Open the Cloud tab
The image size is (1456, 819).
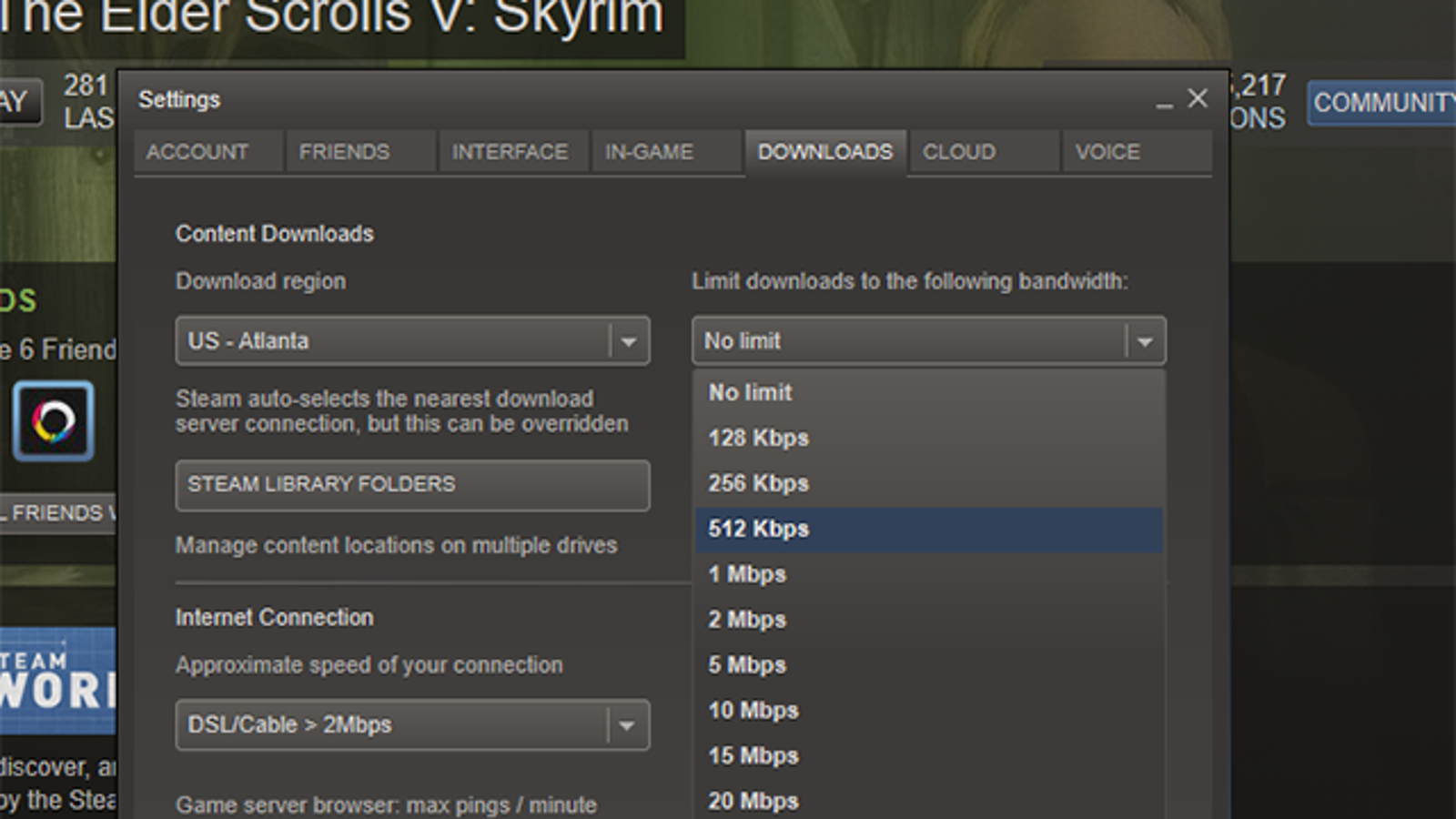[x=983, y=152]
